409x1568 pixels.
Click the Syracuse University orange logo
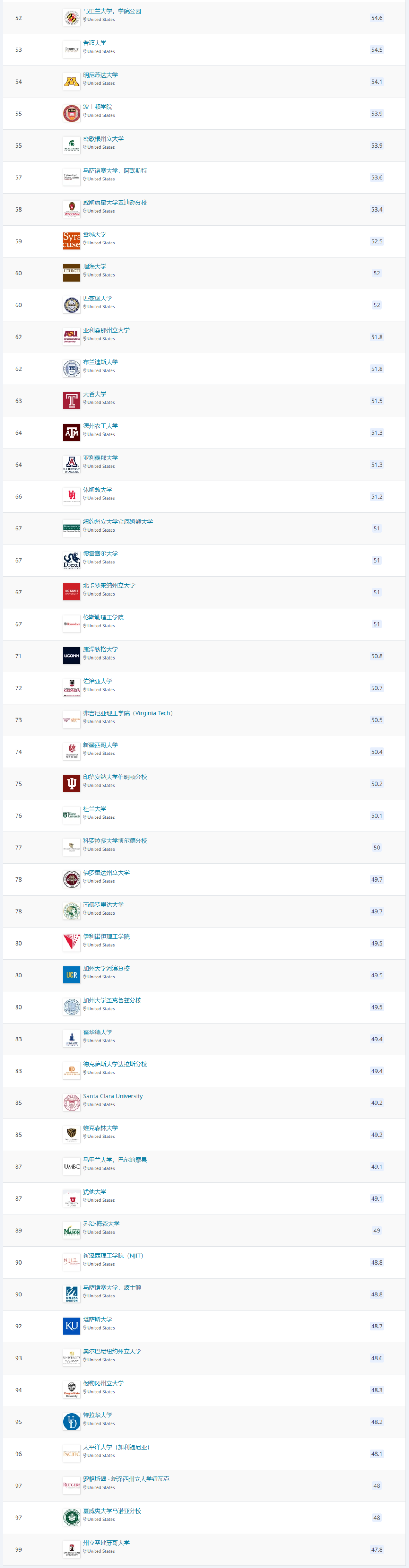tap(71, 241)
